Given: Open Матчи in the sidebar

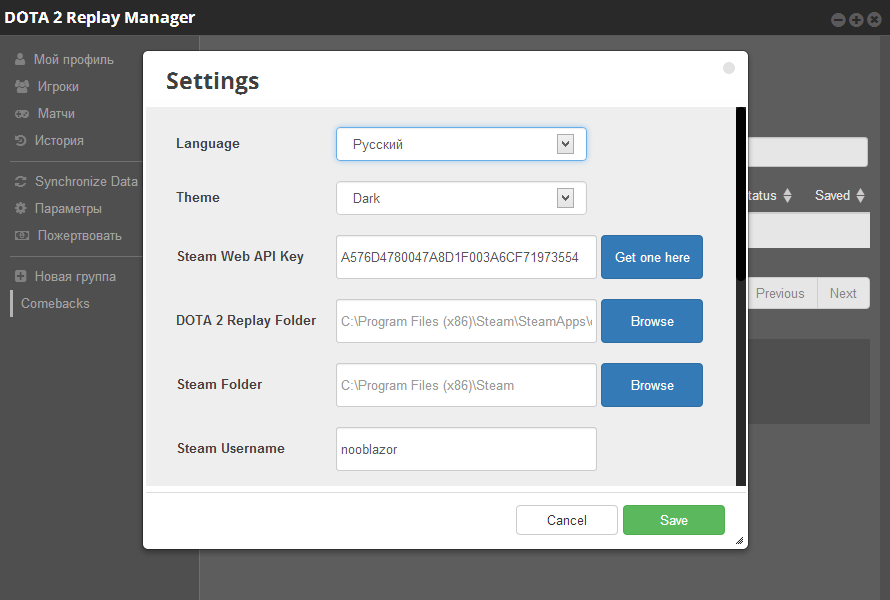Looking at the screenshot, I should tap(56, 114).
